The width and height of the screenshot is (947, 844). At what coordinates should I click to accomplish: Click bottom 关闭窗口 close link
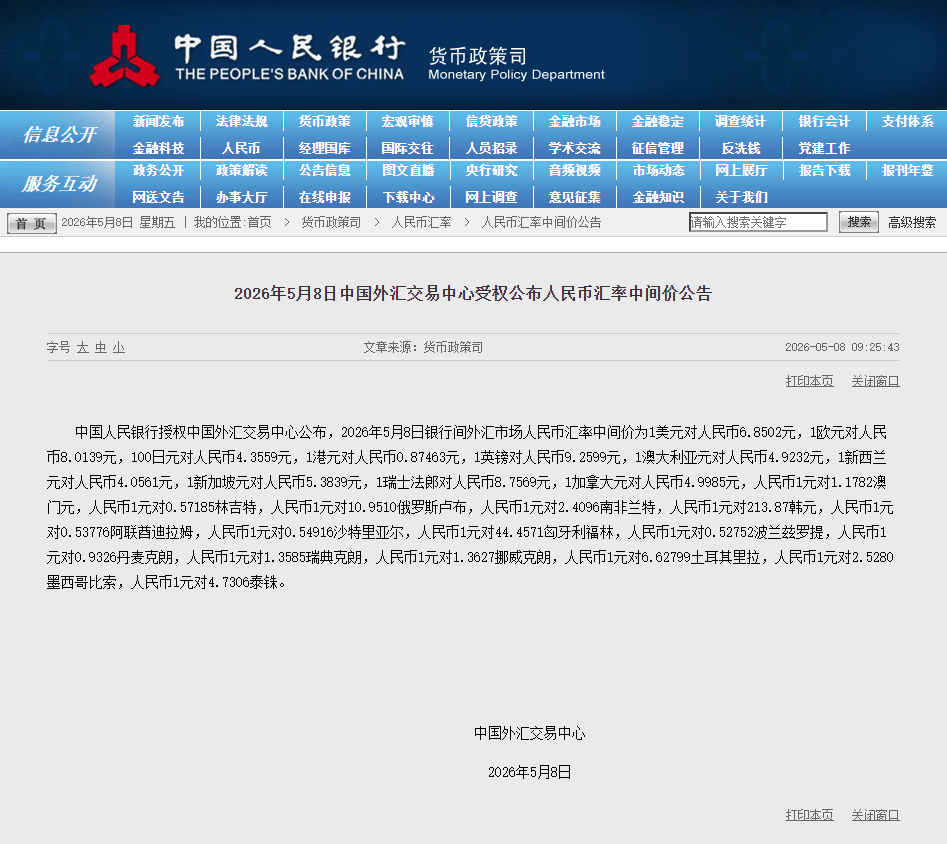click(876, 815)
